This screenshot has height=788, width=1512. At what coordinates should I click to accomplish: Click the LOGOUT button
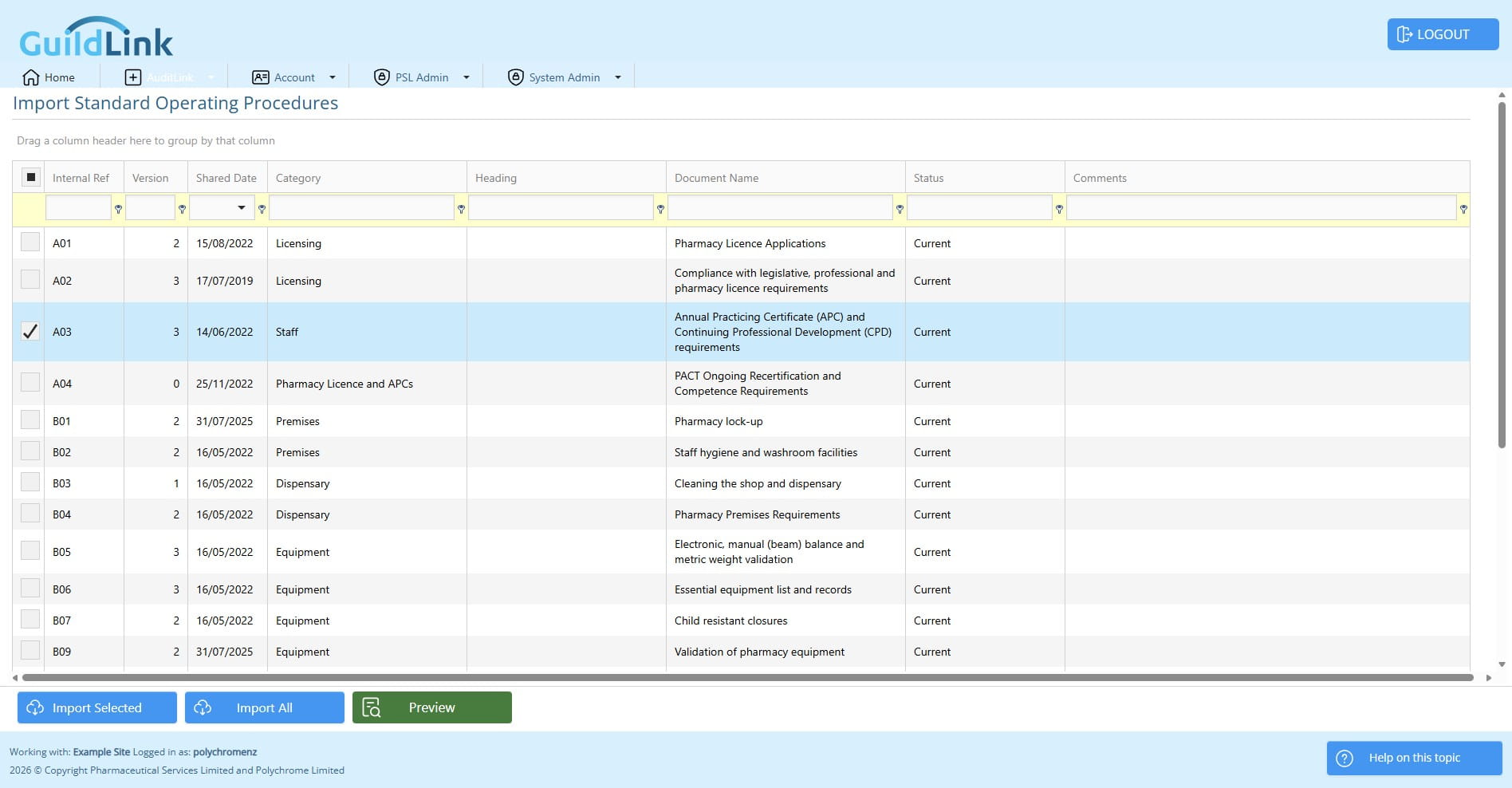[x=1443, y=34]
